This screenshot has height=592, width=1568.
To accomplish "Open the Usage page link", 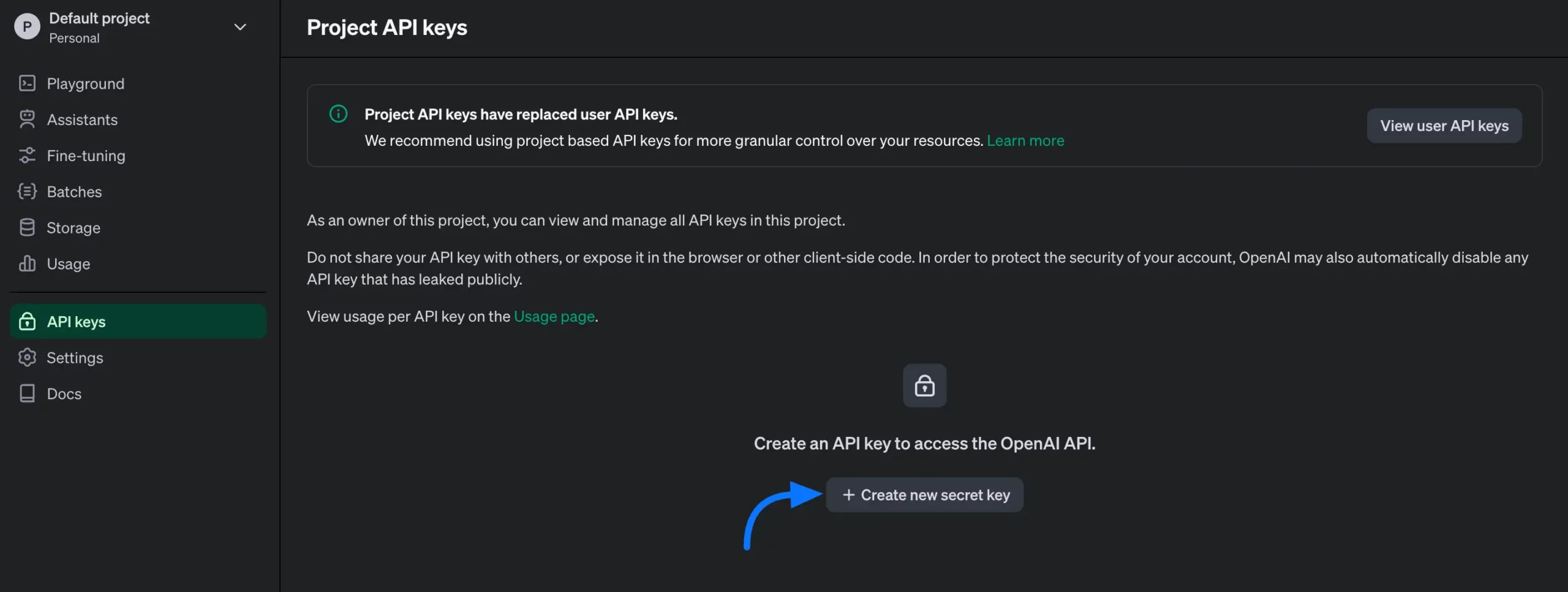I will pyautogui.click(x=553, y=316).
